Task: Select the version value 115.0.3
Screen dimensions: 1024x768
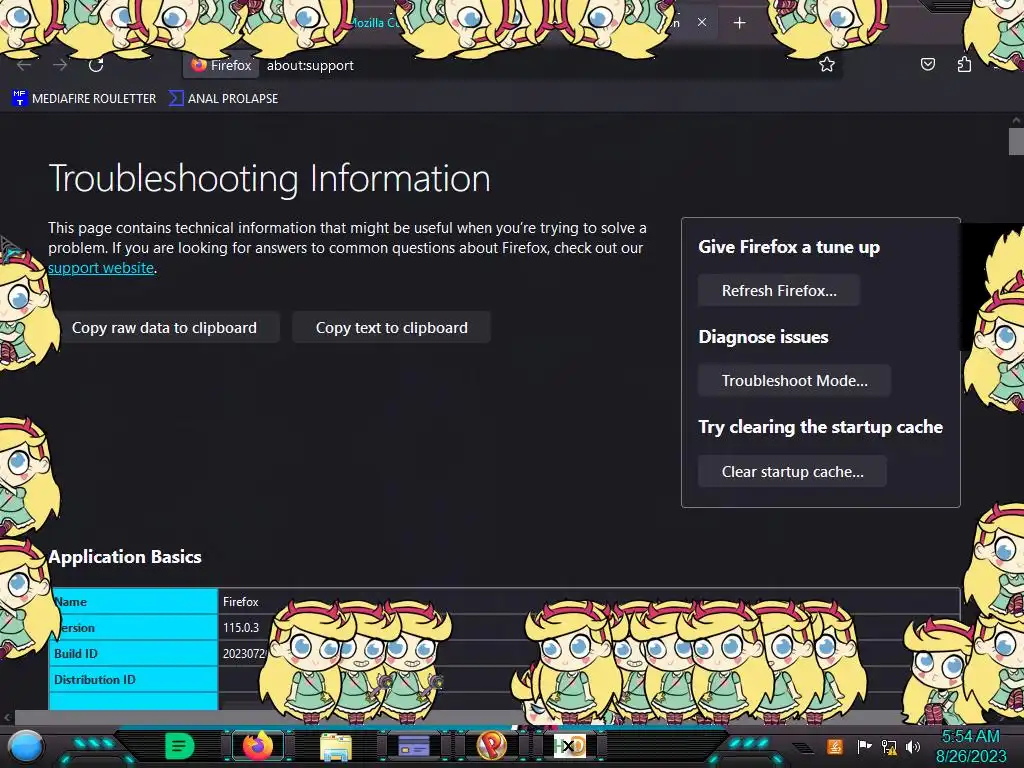Action: pos(241,628)
